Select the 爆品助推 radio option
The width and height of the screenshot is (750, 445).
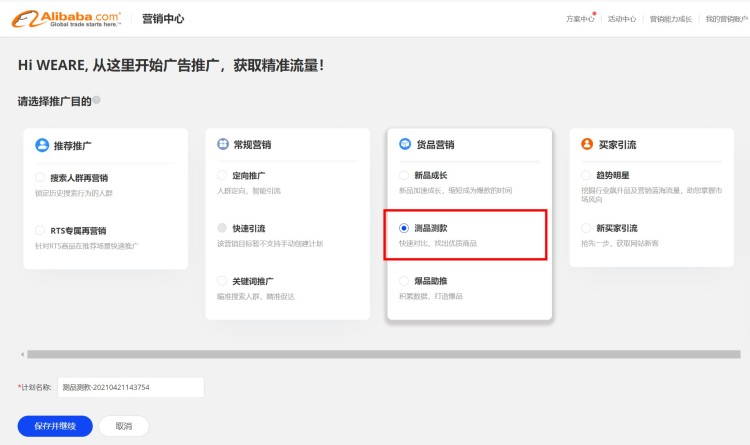[x=404, y=281]
